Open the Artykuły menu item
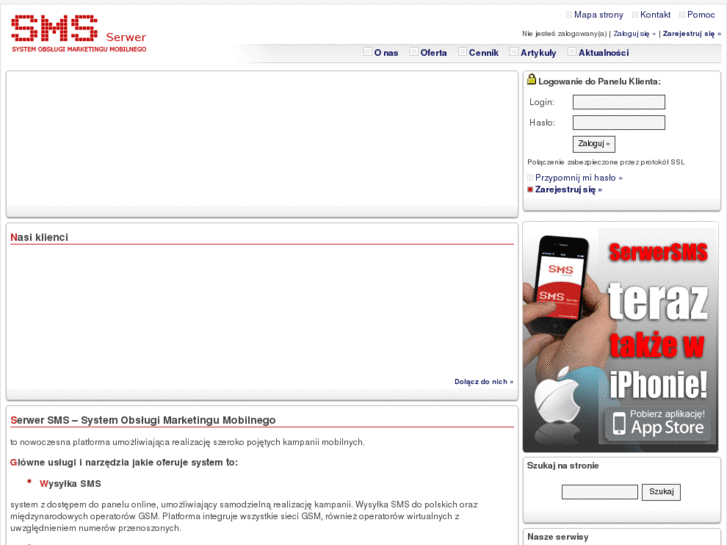 click(x=538, y=53)
